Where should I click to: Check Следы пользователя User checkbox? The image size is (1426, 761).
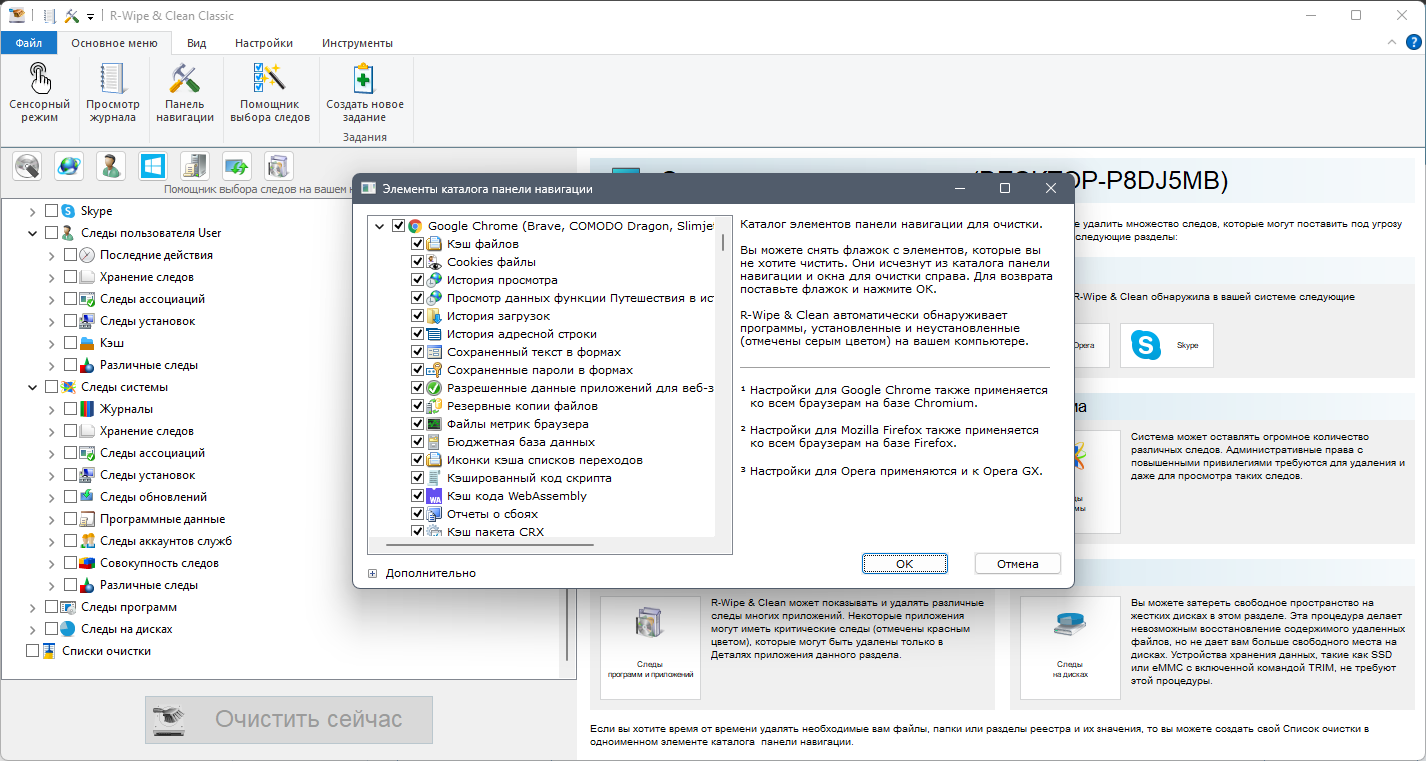[x=51, y=233]
